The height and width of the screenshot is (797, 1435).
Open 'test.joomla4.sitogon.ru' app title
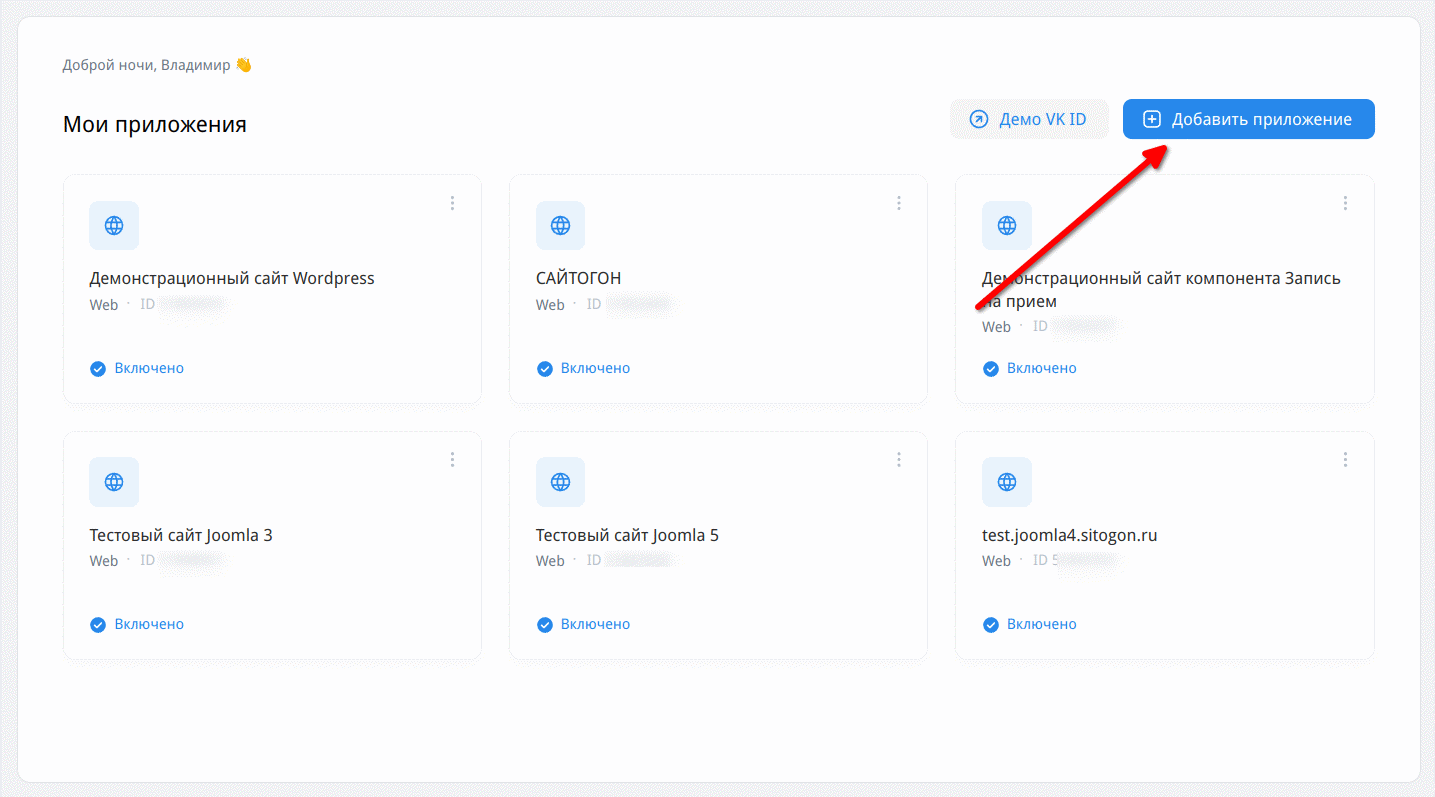[1069, 535]
